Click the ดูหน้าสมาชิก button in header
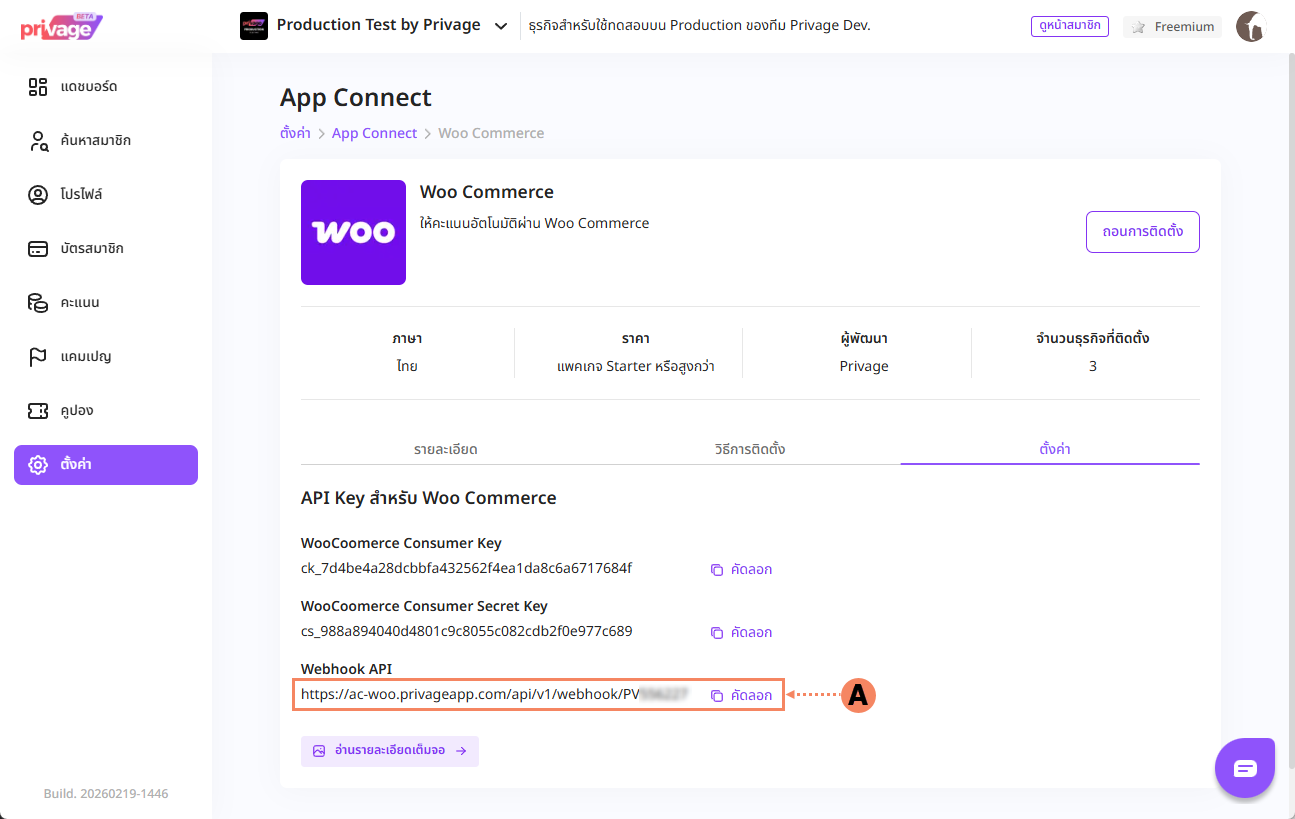Image resolution: width=1295 pixels, height=819 pixels. pyautogui.click(x=1069, y=26)
